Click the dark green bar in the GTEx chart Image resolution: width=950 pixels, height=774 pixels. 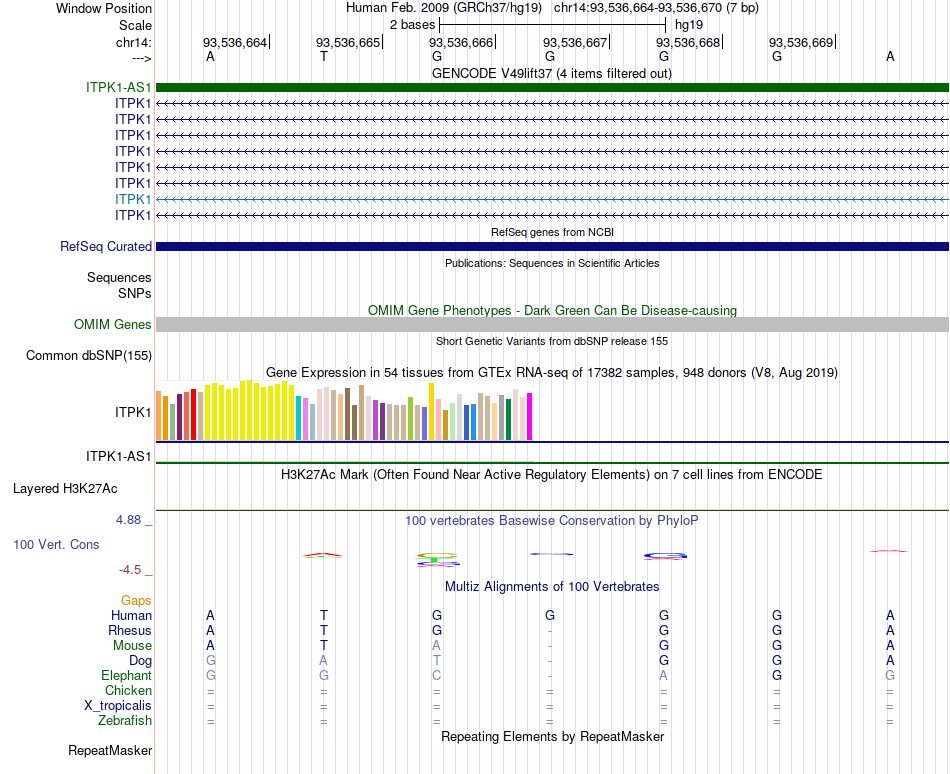pos(508,420)
